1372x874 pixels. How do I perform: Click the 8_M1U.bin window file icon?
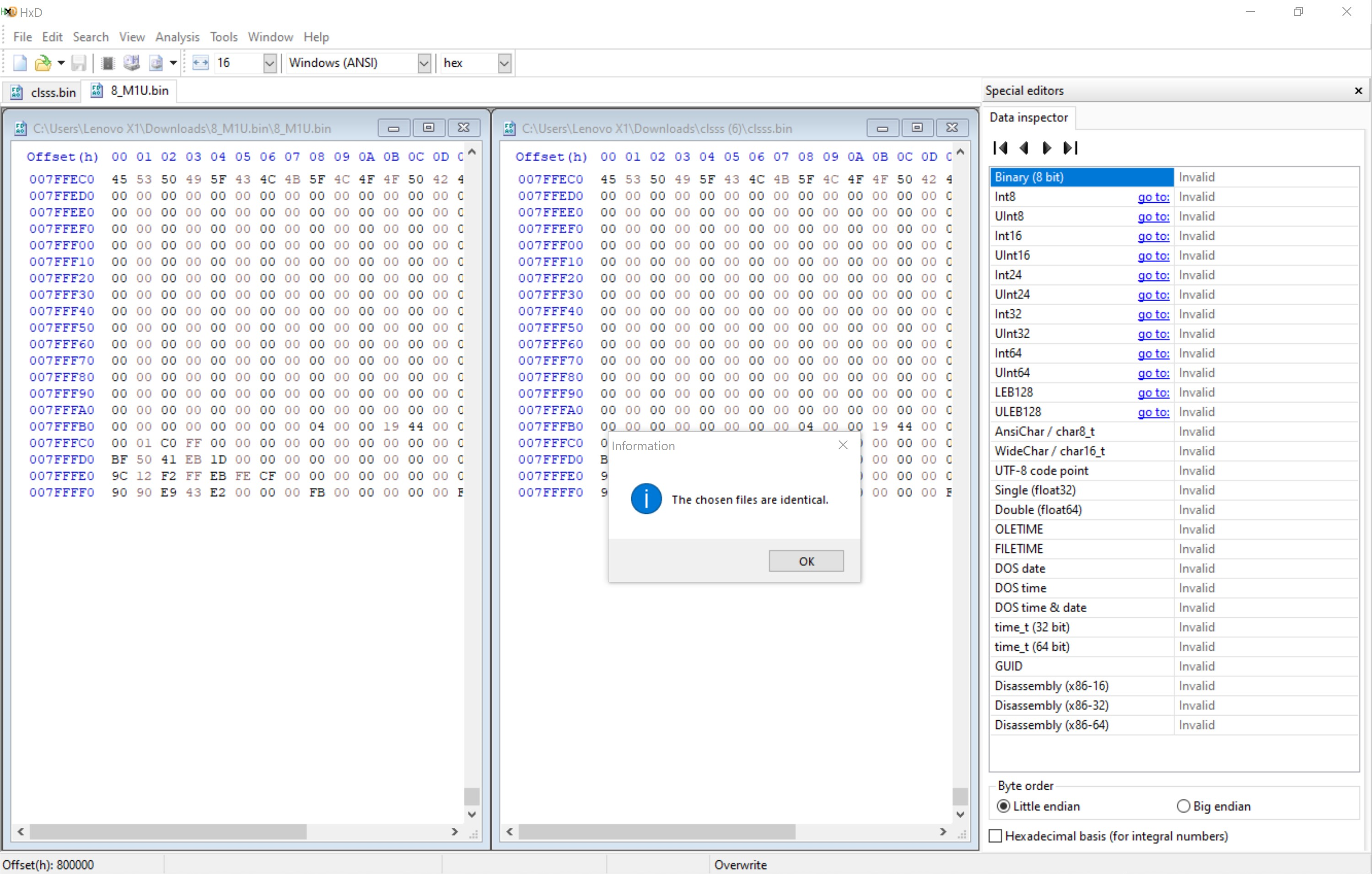[21, 128]
